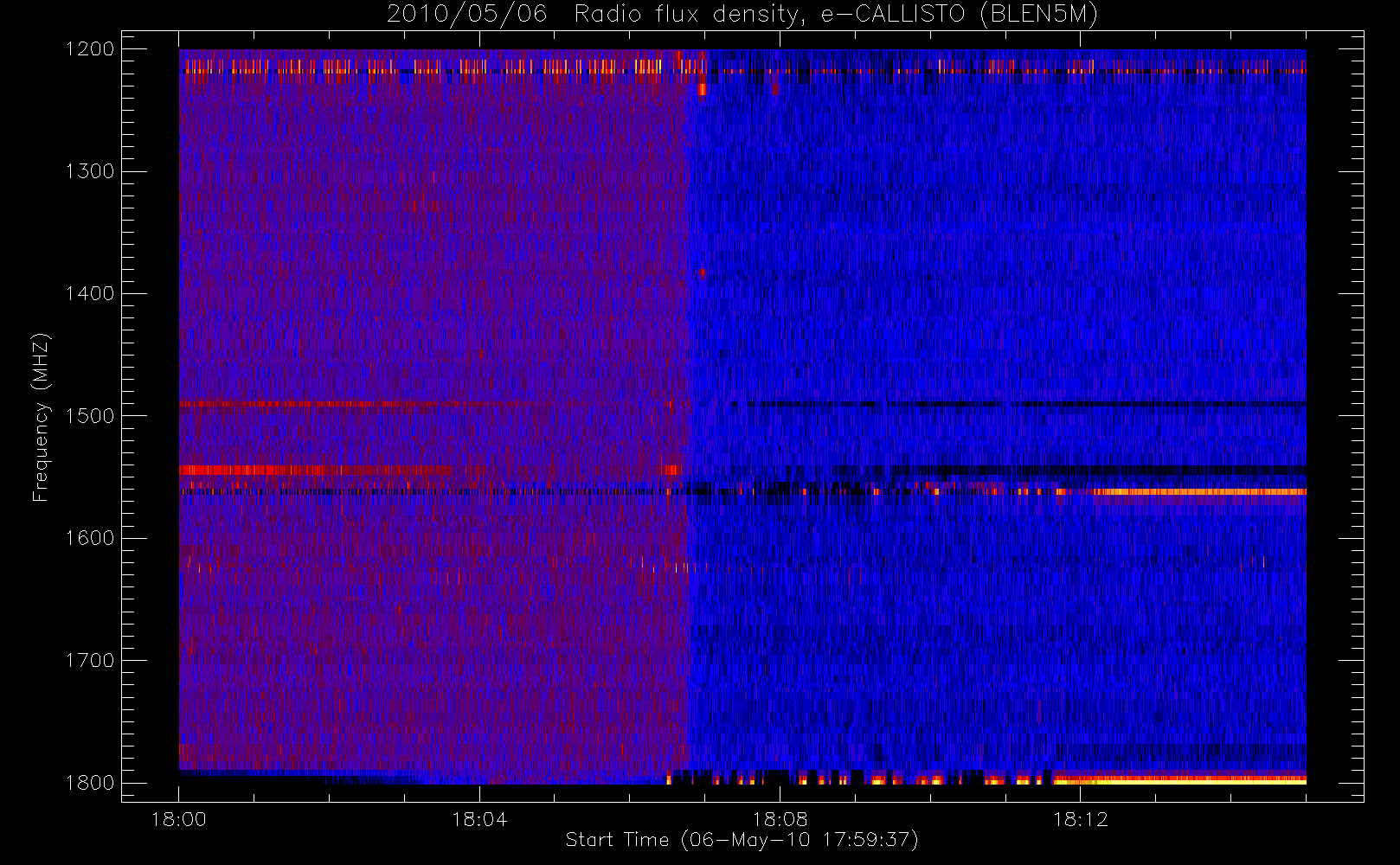Click the plot title "Radio flux density, e-CALLISTO (BLEN5M)"
Screen dimensions: 1400x865
[x=836, y=15]
